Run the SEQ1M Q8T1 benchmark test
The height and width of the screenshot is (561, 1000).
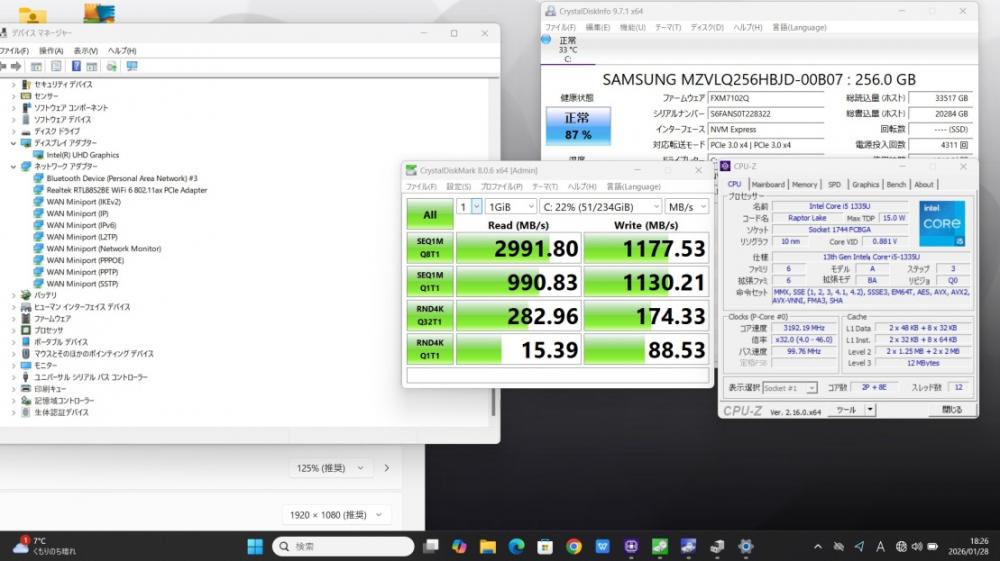coord(429,247)
